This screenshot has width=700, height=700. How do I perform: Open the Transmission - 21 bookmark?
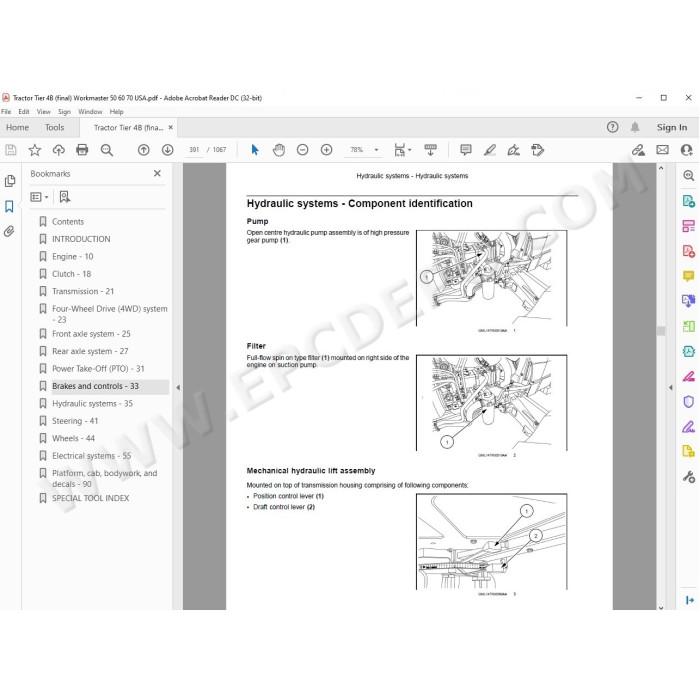point(83,291)
